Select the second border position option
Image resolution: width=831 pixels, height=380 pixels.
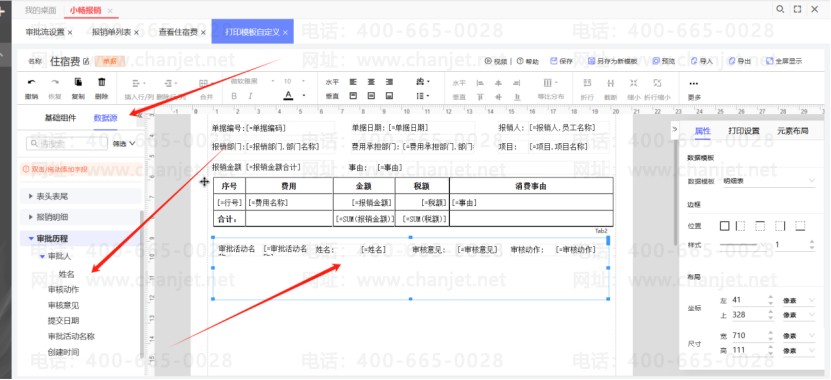tap(740, 226)
